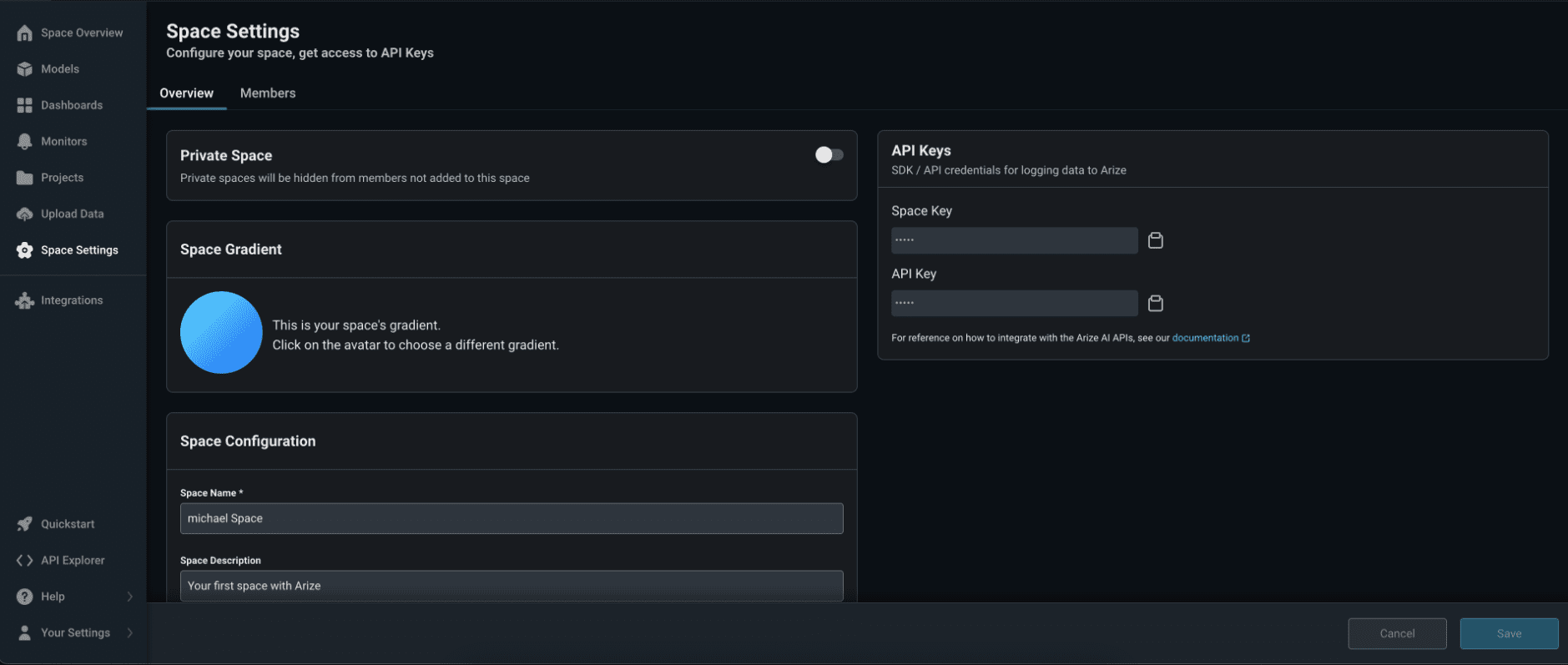Click the Space Key label
Screen dimensions: 1568x665
[921, 211]
